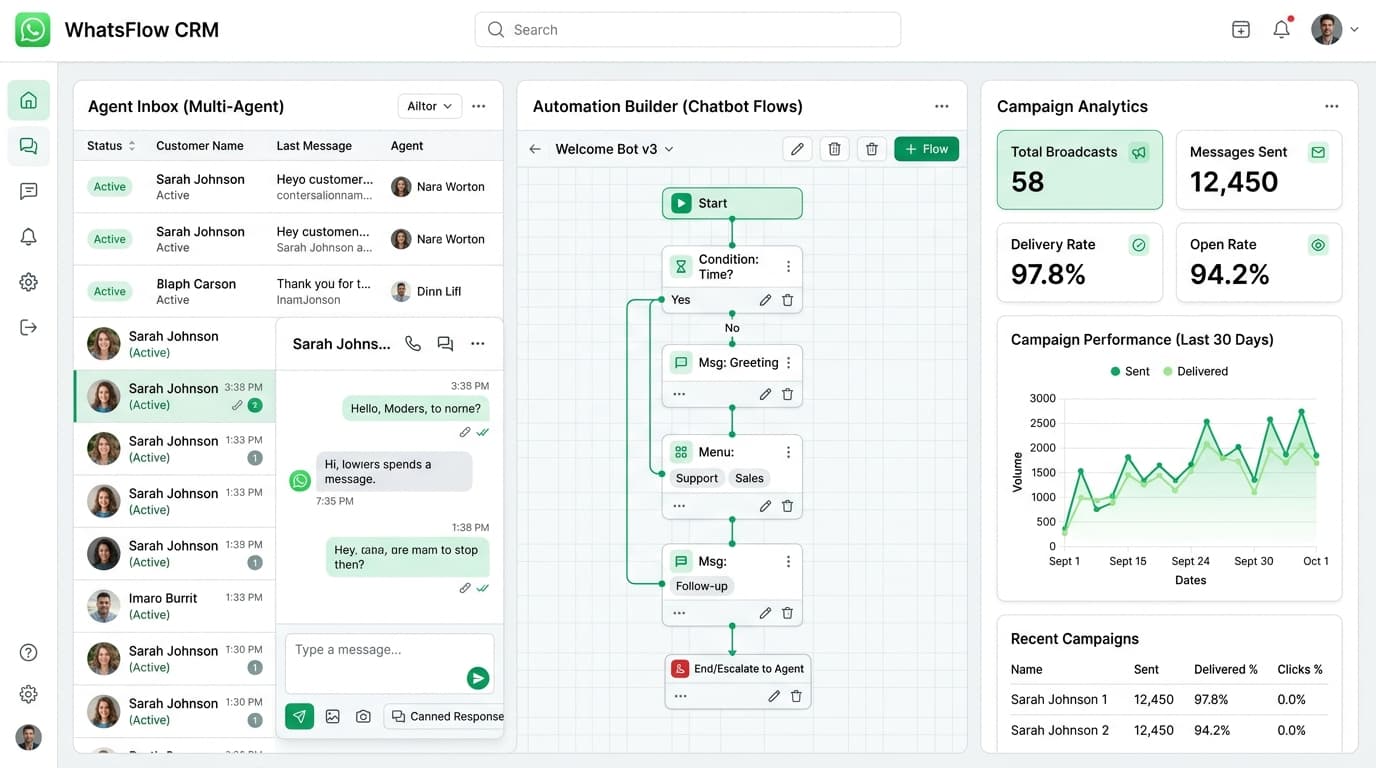The height and width of the screenshot is (768, 1376).
Task: Edit the Condition: Time? node pencil
Action: (x=765, y=300)
